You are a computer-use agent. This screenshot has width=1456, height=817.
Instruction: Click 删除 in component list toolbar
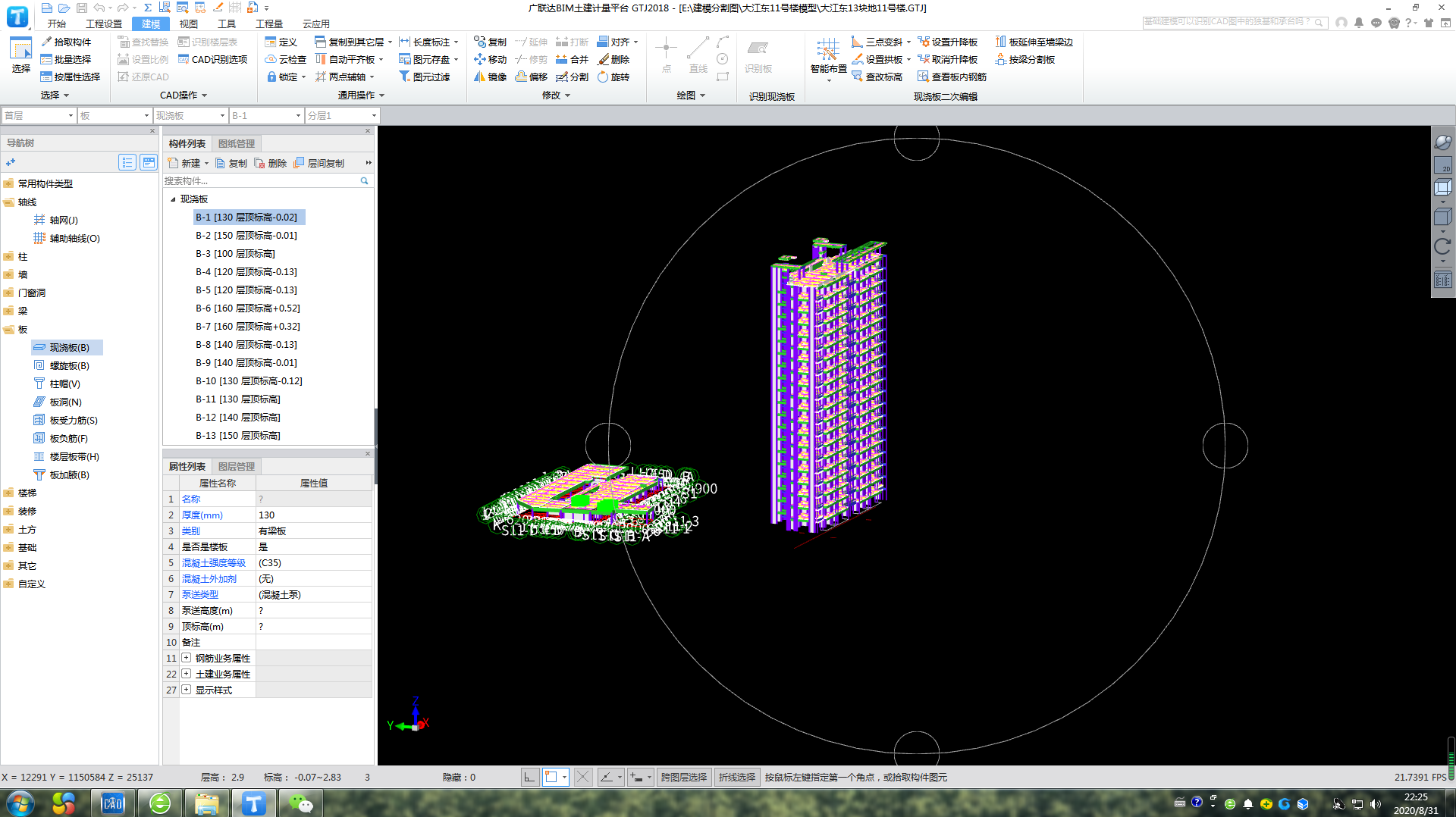(271, 163)
